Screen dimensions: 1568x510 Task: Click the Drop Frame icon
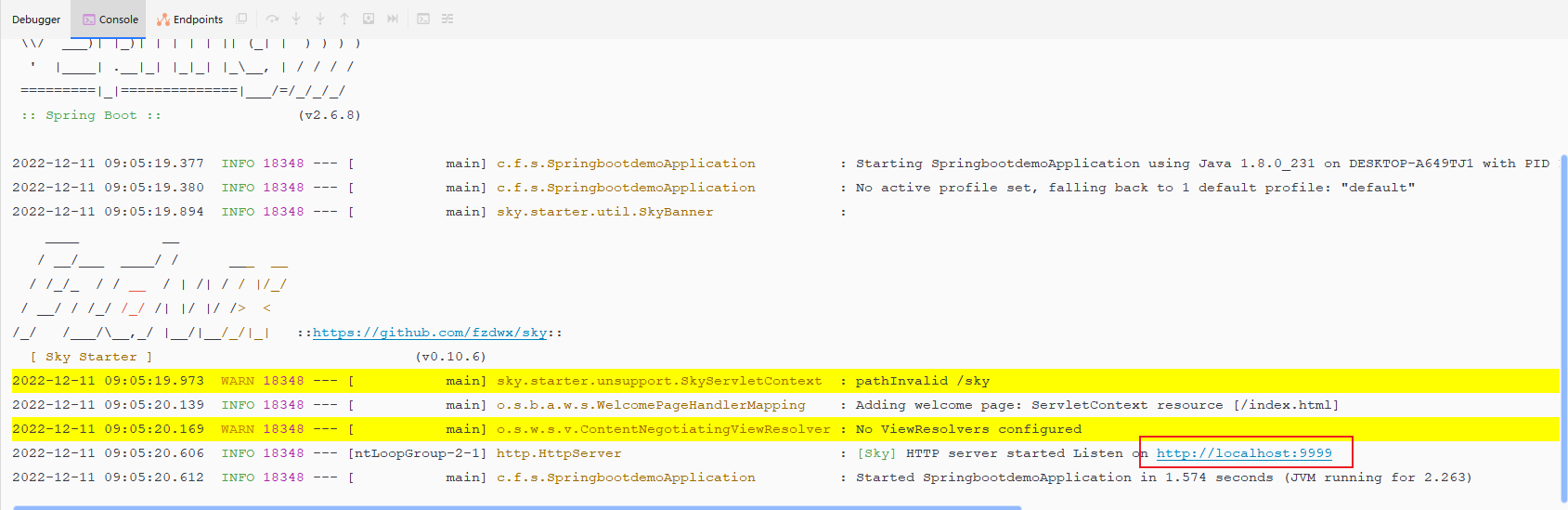pos(369,19)
